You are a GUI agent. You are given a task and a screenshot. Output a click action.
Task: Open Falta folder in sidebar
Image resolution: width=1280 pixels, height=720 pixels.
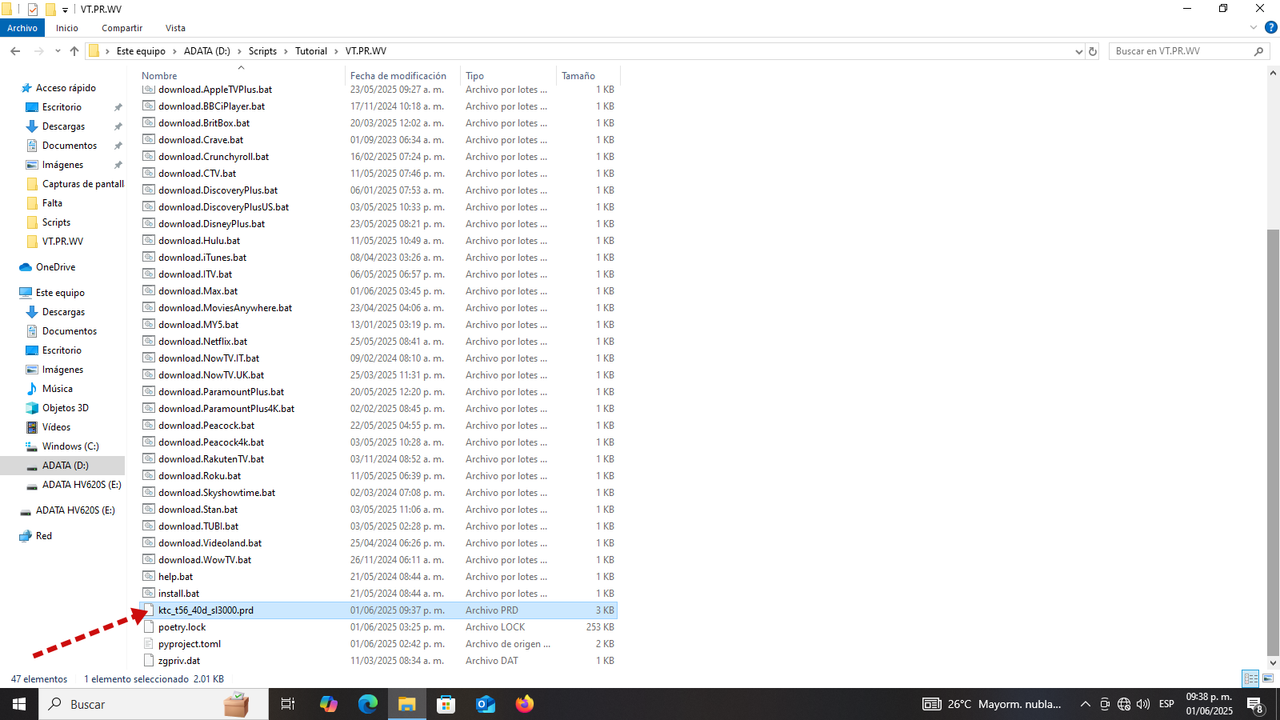coord(52,203)
